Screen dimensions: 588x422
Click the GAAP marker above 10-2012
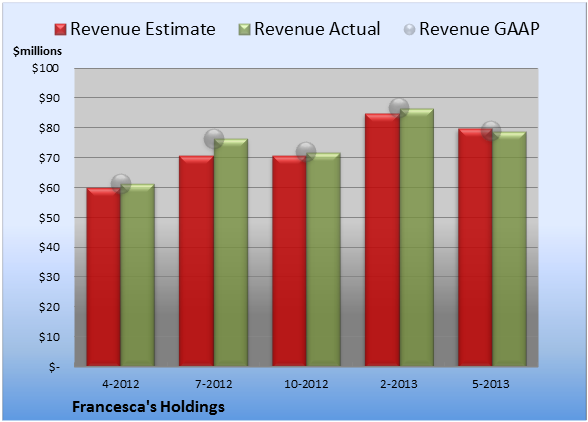(306, 152)
